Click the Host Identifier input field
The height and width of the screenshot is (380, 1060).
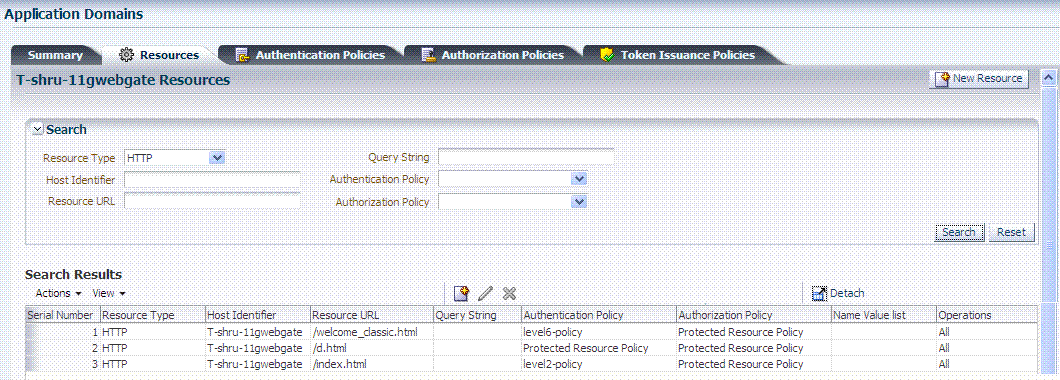coord(212,179)
